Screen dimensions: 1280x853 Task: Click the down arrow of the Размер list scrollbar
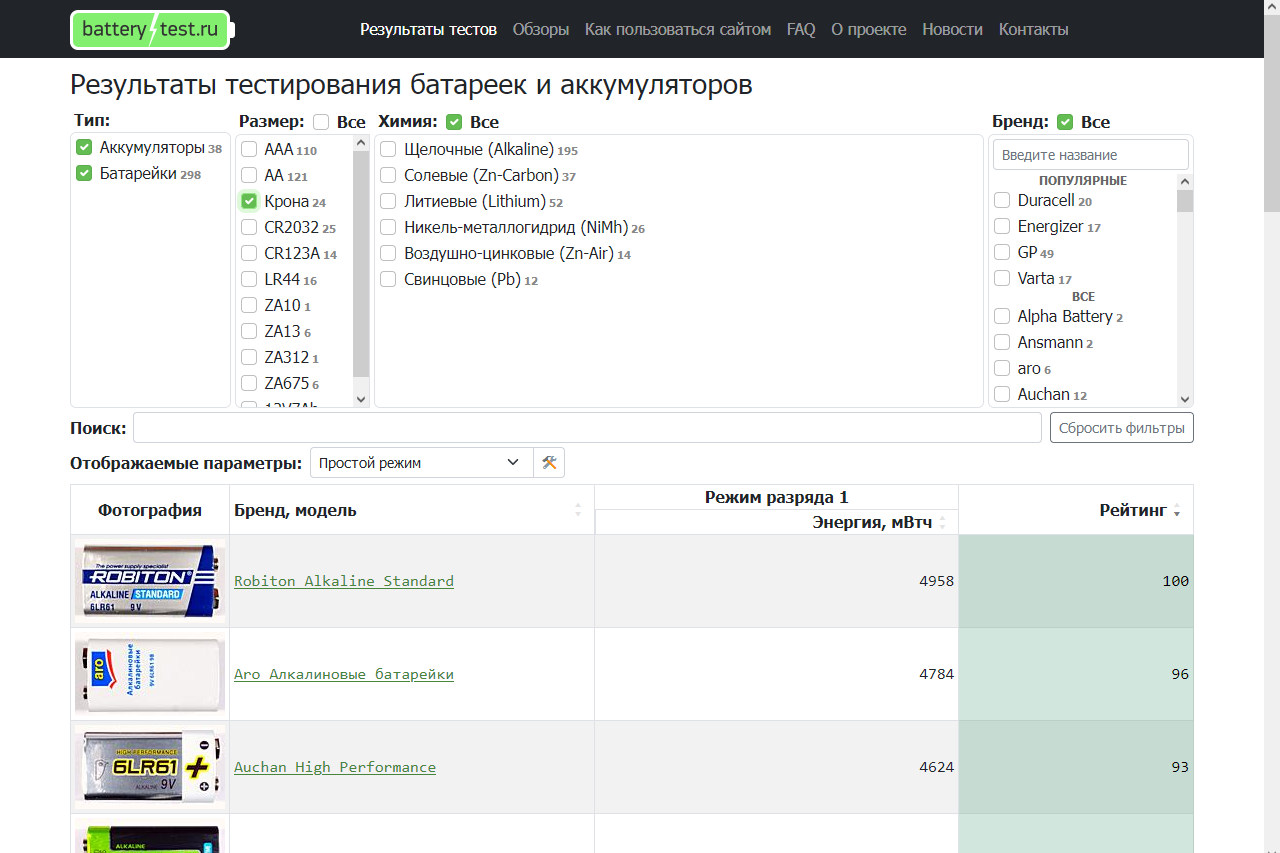click(361, 398)
